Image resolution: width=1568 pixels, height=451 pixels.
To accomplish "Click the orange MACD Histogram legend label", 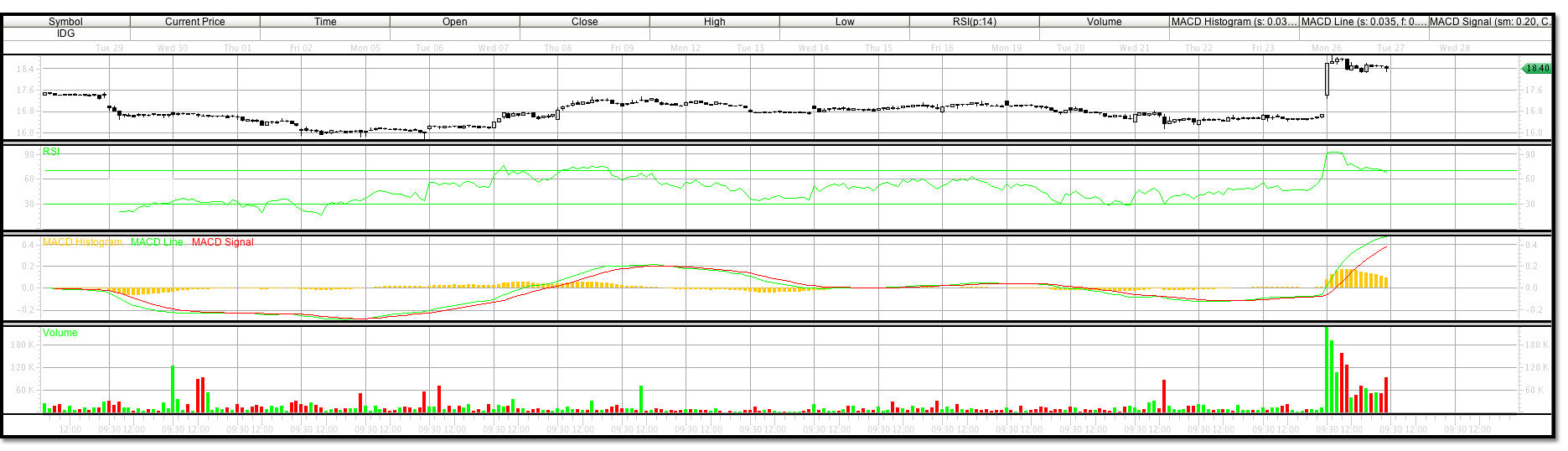I will coord(82,242).
